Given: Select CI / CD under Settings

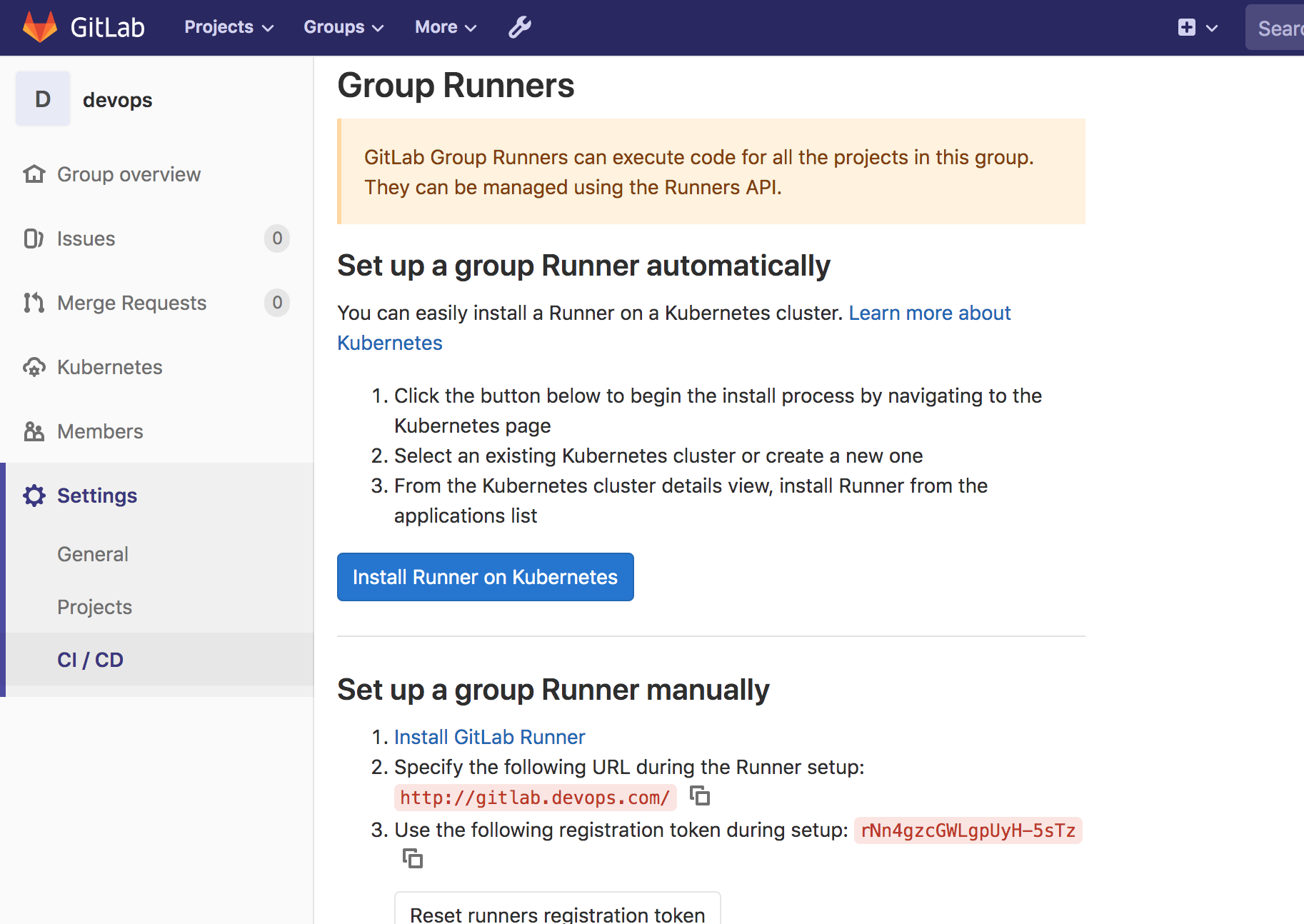Looking at the screenshot, I should click(90, 660).
